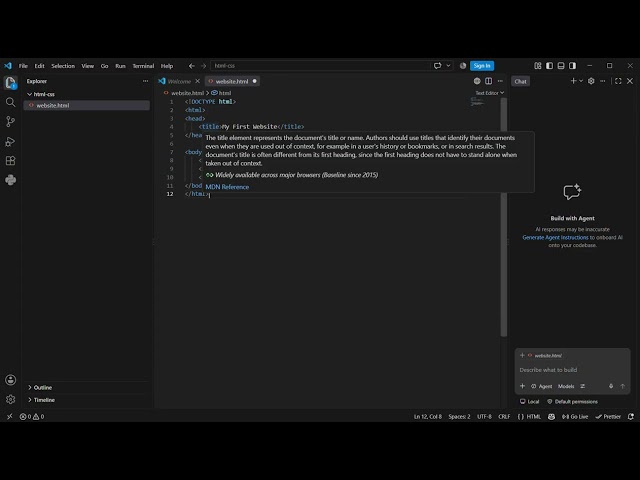Screen dimensions: 640x480
Task: Maximize the Chat panel
Action: click(x=618, y=81)
